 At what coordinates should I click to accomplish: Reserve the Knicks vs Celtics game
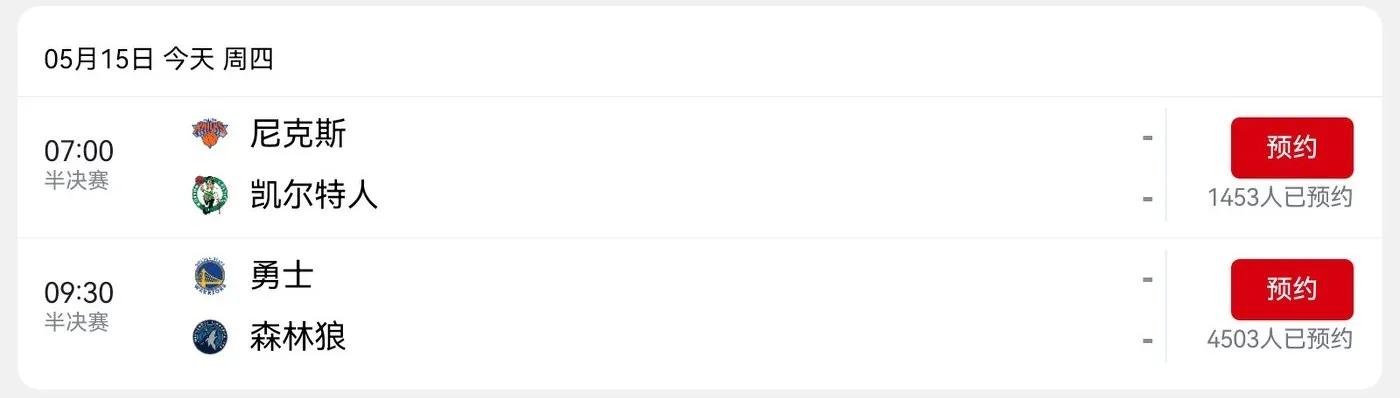(1291, 148)
